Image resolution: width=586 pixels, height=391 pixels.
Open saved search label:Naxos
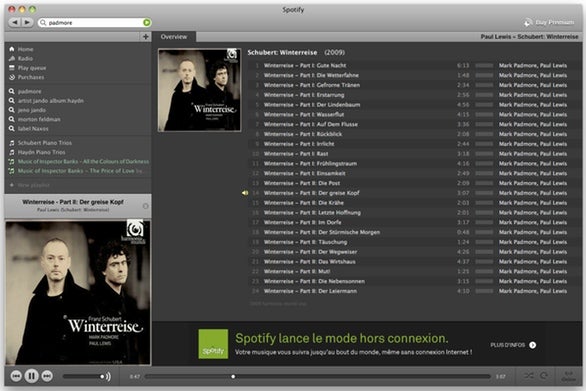coord(33,129)
